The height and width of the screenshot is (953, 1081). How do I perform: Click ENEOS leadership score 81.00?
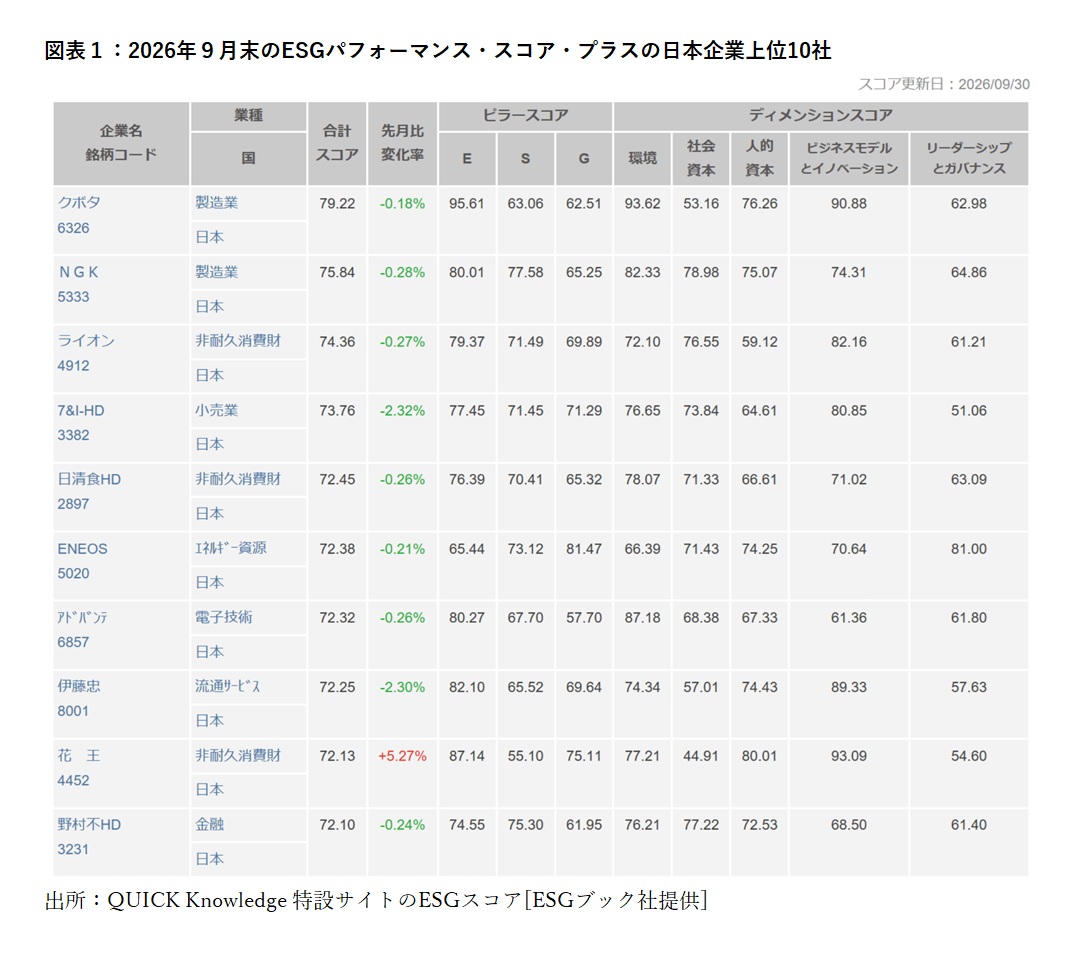coord(969,550)
